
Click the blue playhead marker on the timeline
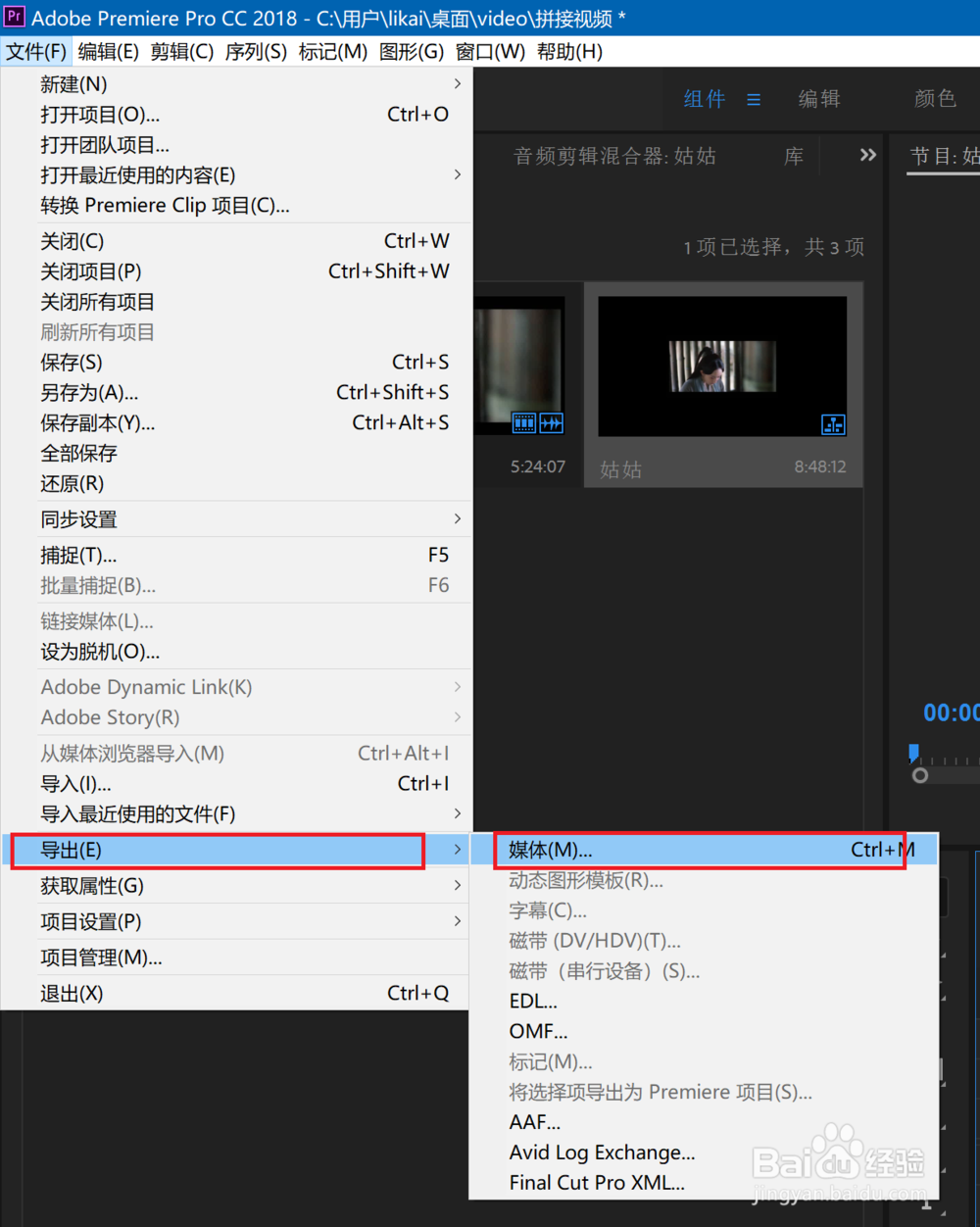click(x=913, y=753)
